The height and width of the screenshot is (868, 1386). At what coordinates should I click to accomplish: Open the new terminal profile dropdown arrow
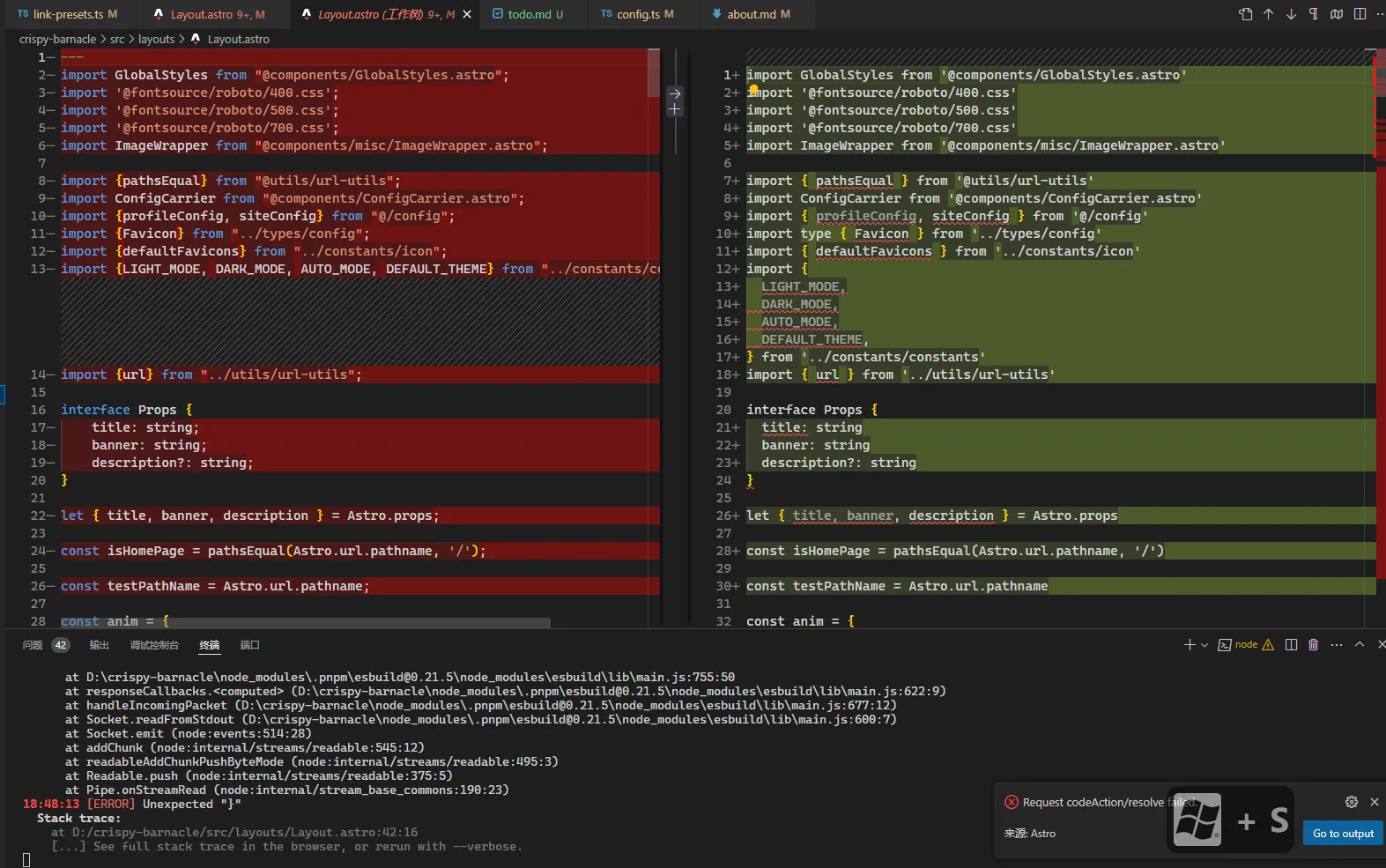[1204, 645]
